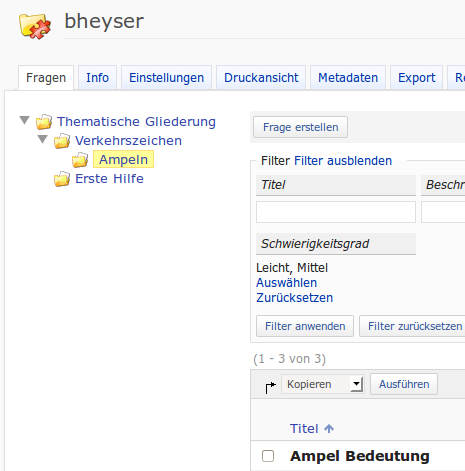Switch to the Einstellungen tab
The width and height of the screenshot is (465, 471).
(166, 78)
